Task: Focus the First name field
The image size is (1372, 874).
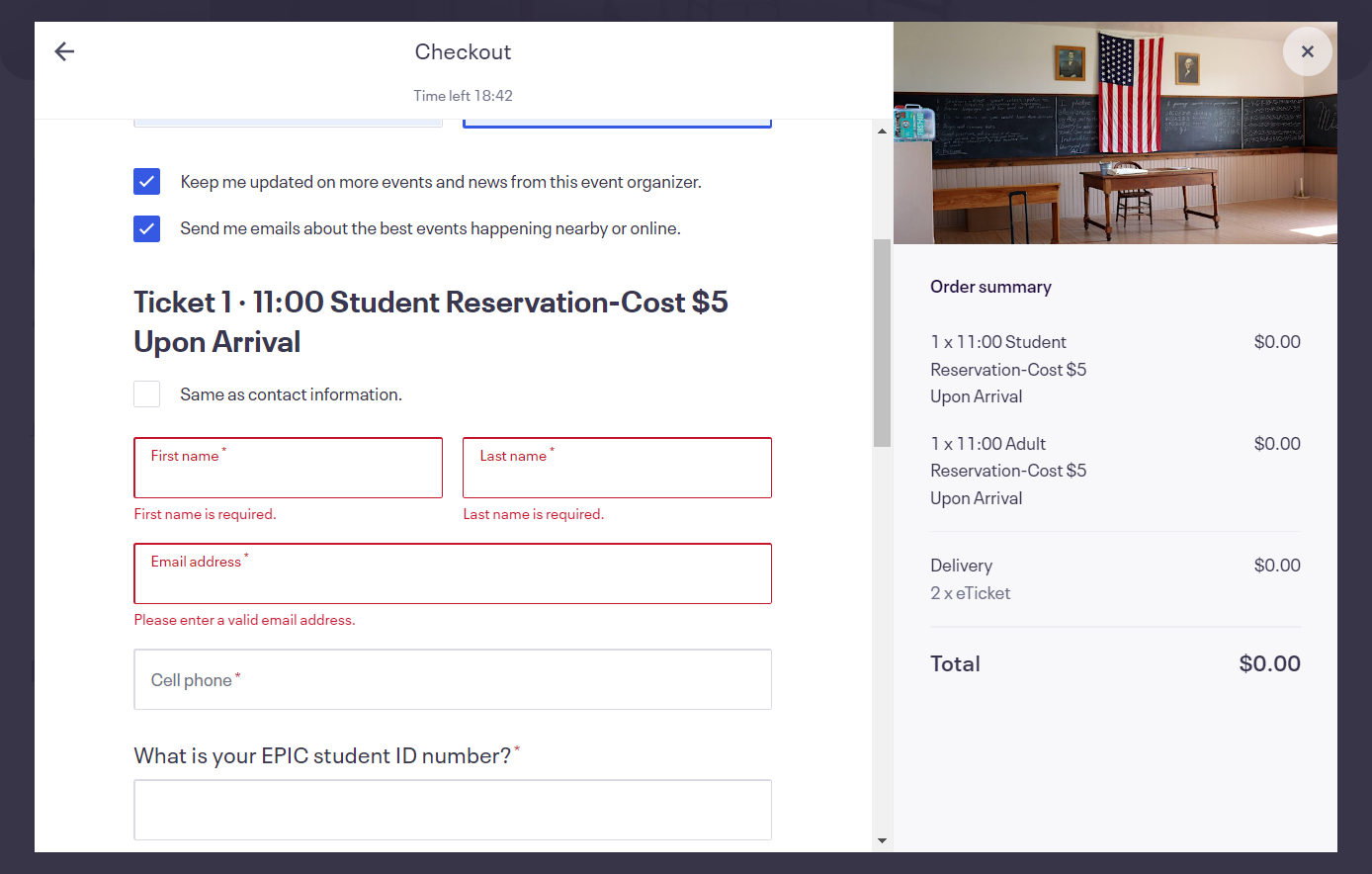Action: (x=288, y=468)
